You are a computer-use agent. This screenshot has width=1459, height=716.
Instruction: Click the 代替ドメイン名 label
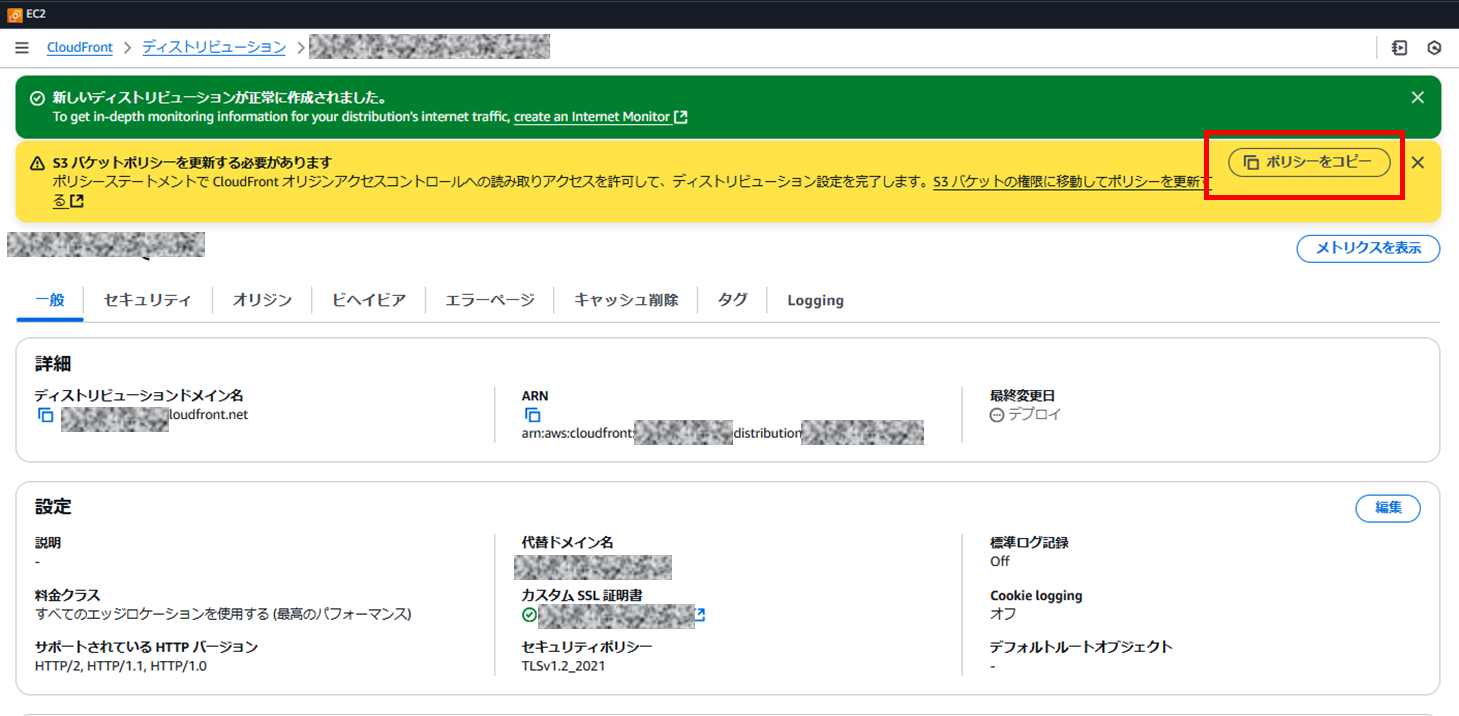(567, 543)
